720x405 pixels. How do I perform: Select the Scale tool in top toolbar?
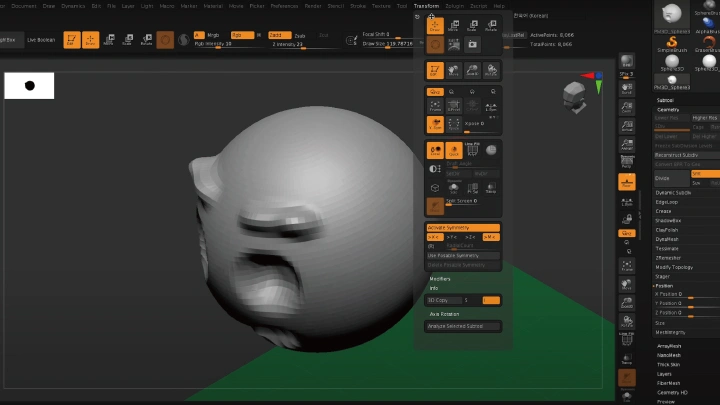tap(128, 40)
